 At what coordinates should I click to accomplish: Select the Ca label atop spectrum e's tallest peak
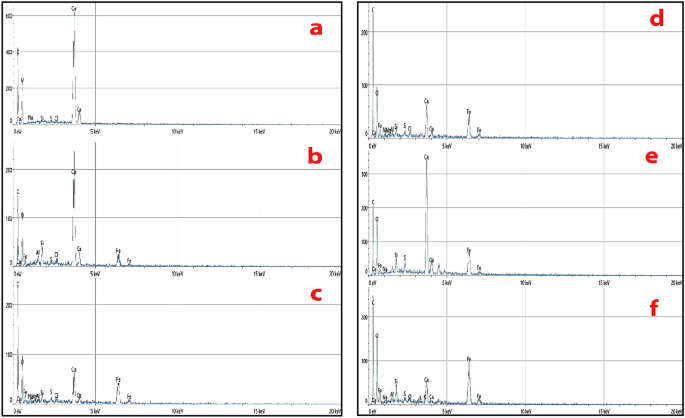[426, 157]
